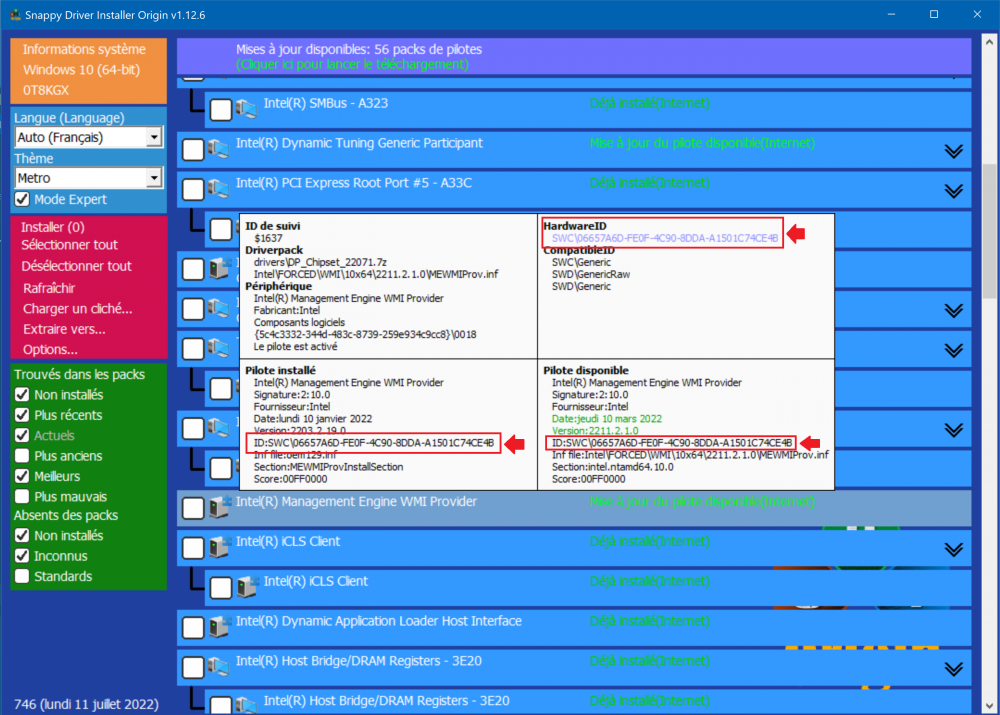This screenshot has height=715, width=1000.
Task: Expand the first Host Bridge/DRAM Registers 3E20 row
Action: [953, 669]
